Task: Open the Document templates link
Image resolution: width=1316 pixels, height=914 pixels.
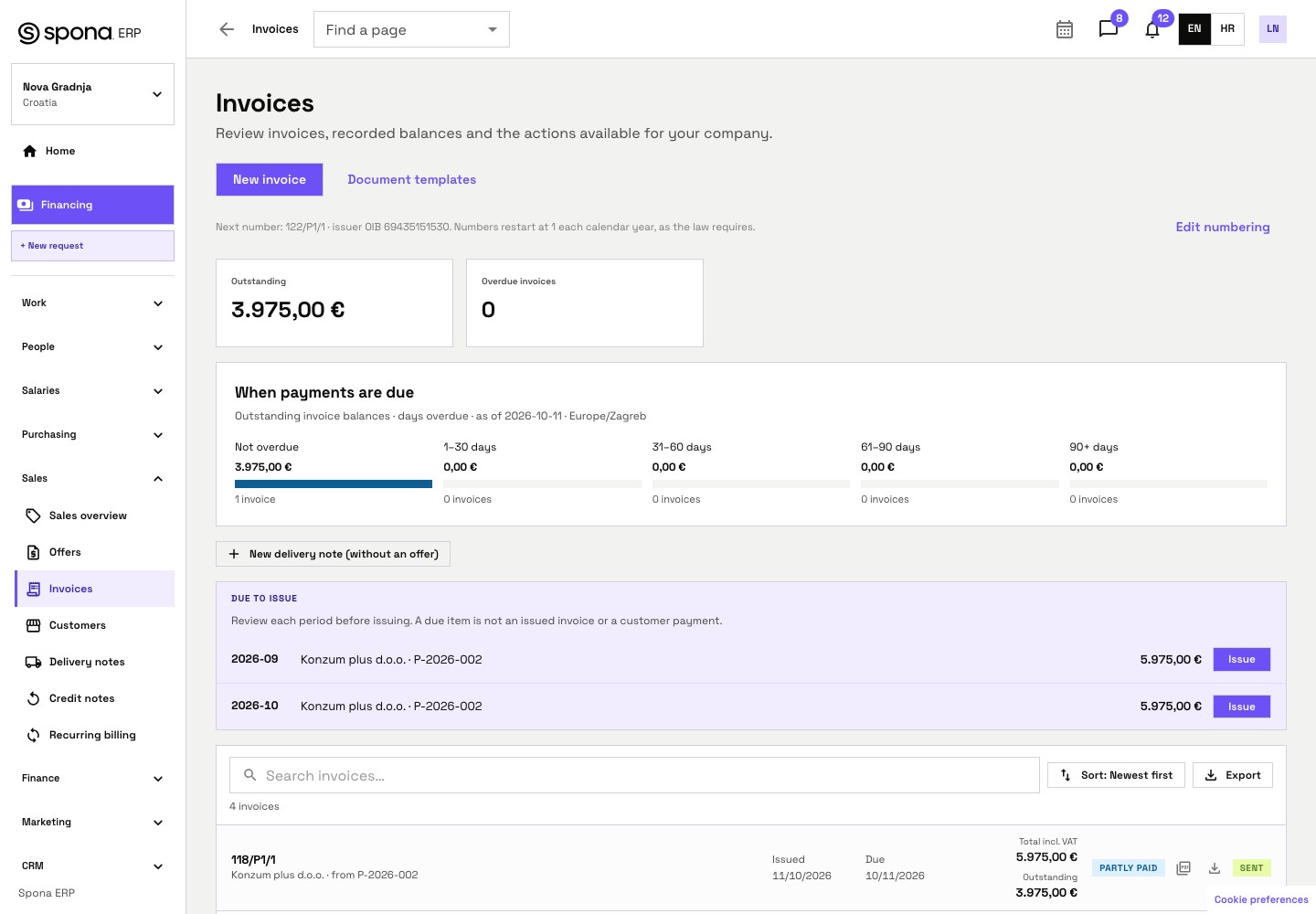Action: [x=411, y=179]
